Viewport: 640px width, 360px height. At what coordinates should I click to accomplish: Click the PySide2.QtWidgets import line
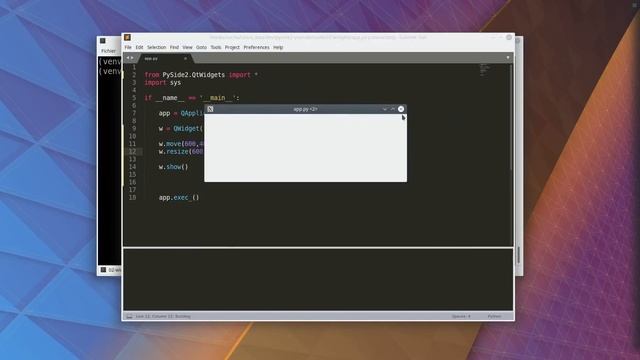coord(201,75)
